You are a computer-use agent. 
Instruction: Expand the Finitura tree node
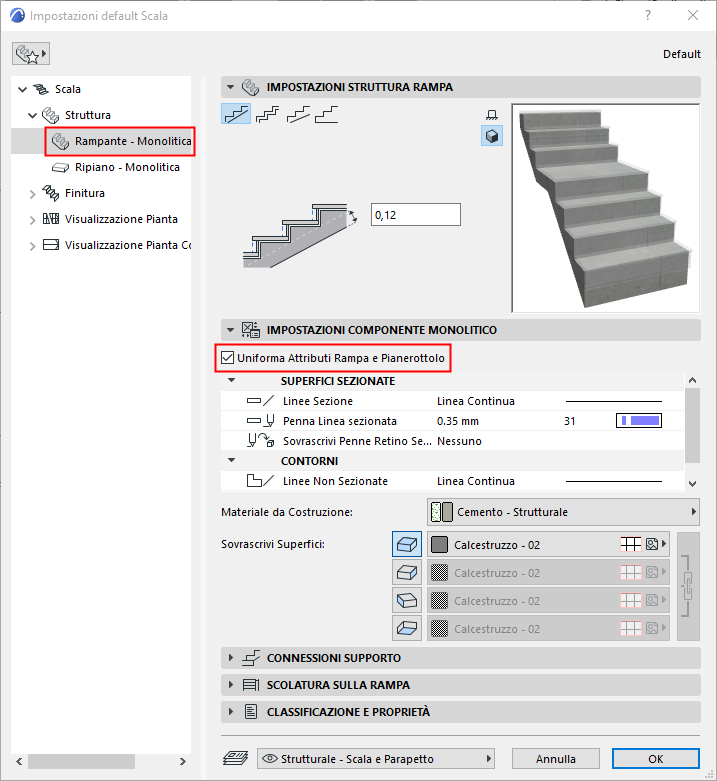tap(32, 194)
